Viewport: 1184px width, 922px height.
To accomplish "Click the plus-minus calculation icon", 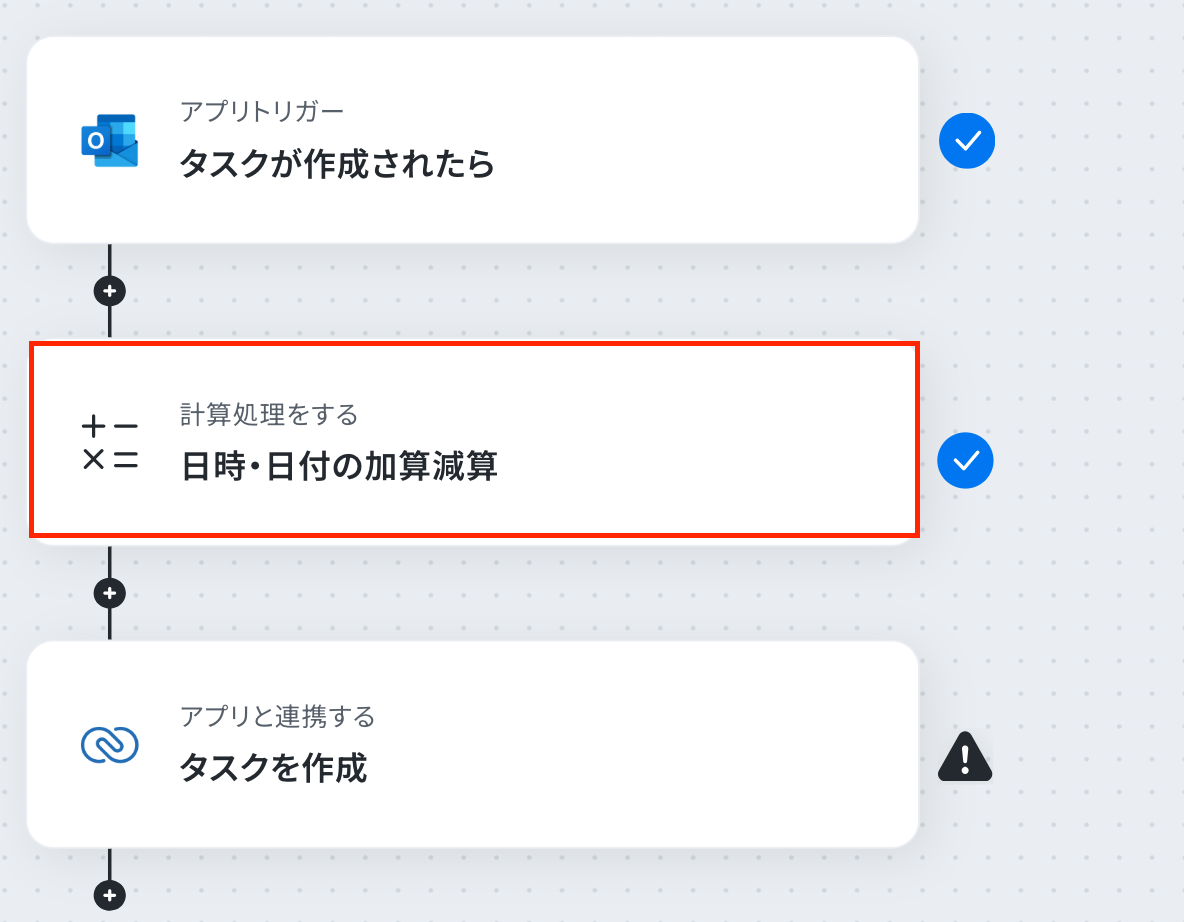I will [109, 442].
